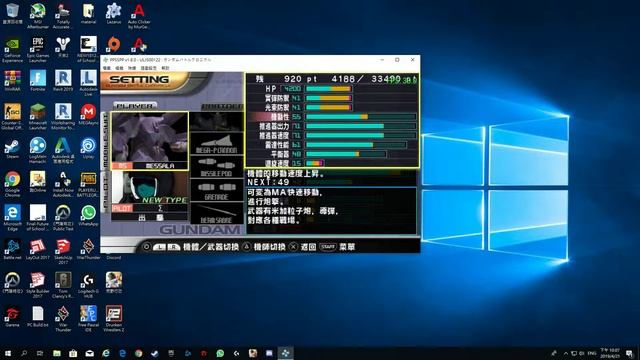Launch Counter-Strike Global Offensive shortcut
Image resolution: width=640 pixels, height=360 pixels.
(x=12, y=117)
